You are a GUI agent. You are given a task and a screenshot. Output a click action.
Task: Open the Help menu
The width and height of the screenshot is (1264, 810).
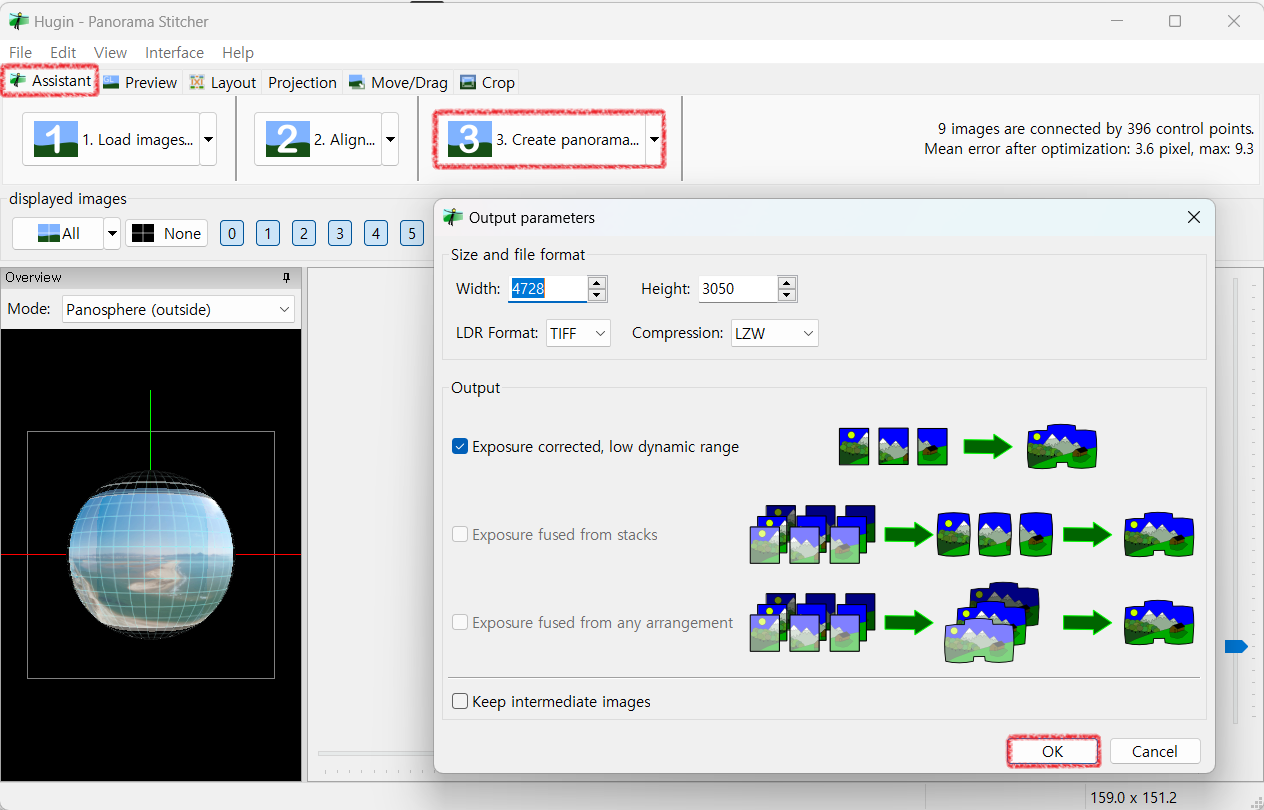coord(238,53)
